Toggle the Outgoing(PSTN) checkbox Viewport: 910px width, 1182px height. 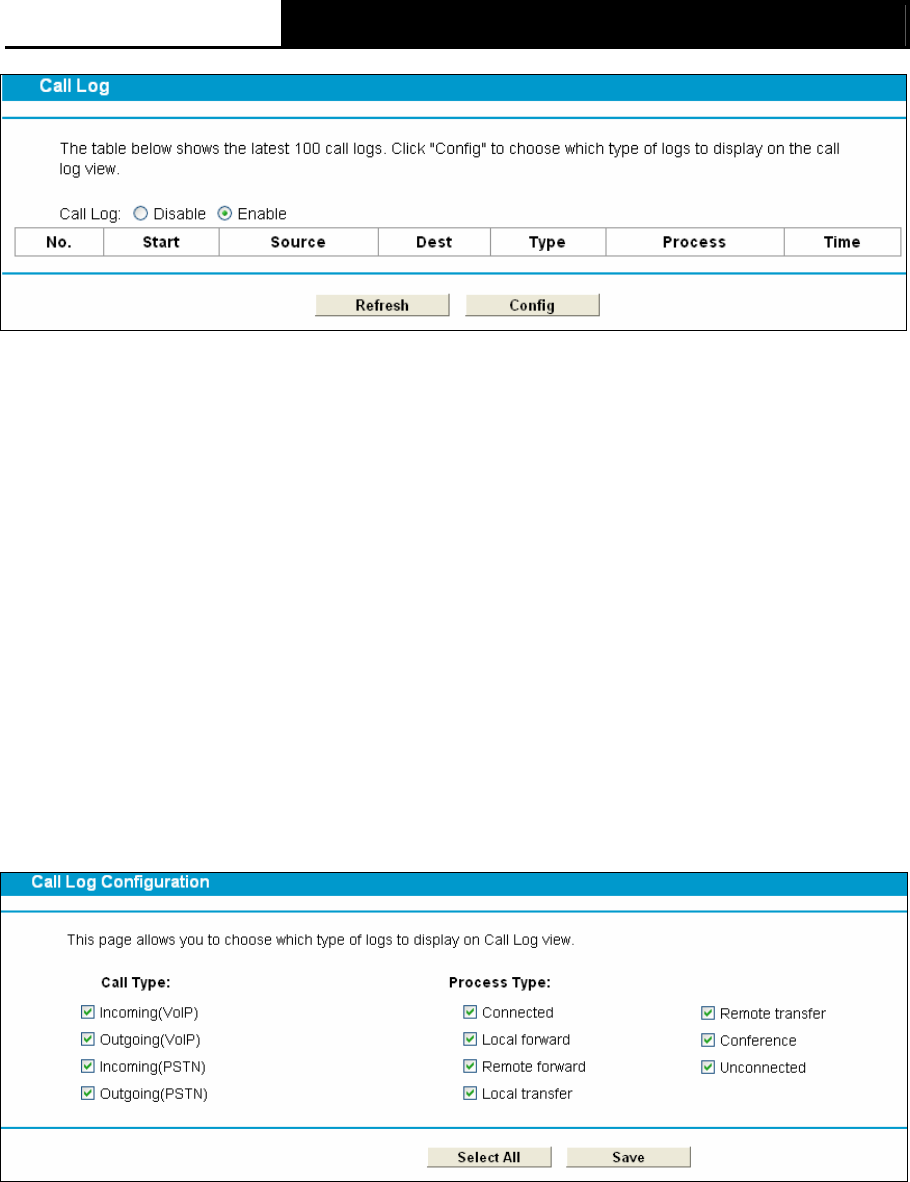point(87,1093)
